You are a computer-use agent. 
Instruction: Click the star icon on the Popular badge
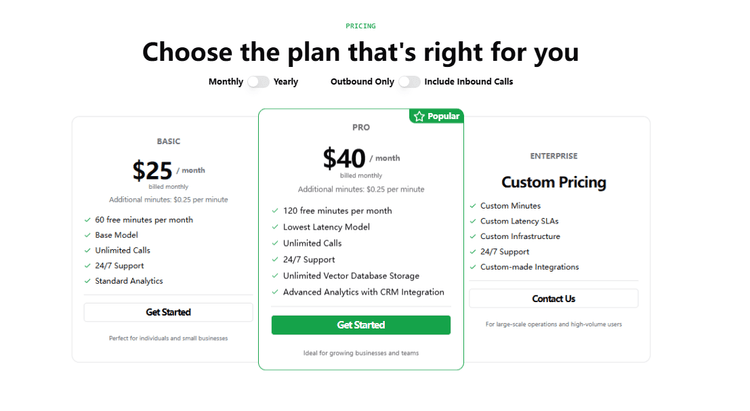[x=419, y=116]
